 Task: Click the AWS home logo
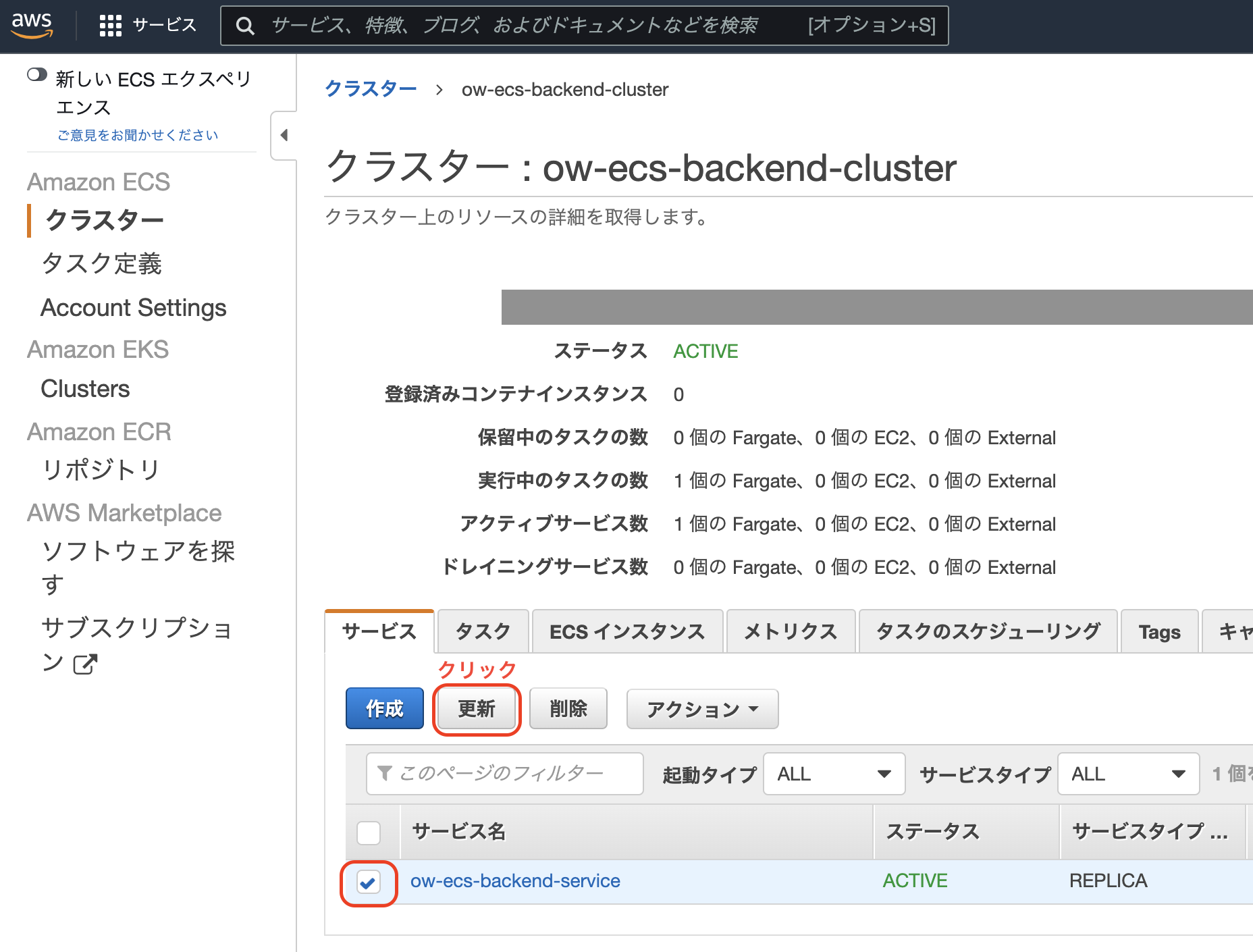32,24
